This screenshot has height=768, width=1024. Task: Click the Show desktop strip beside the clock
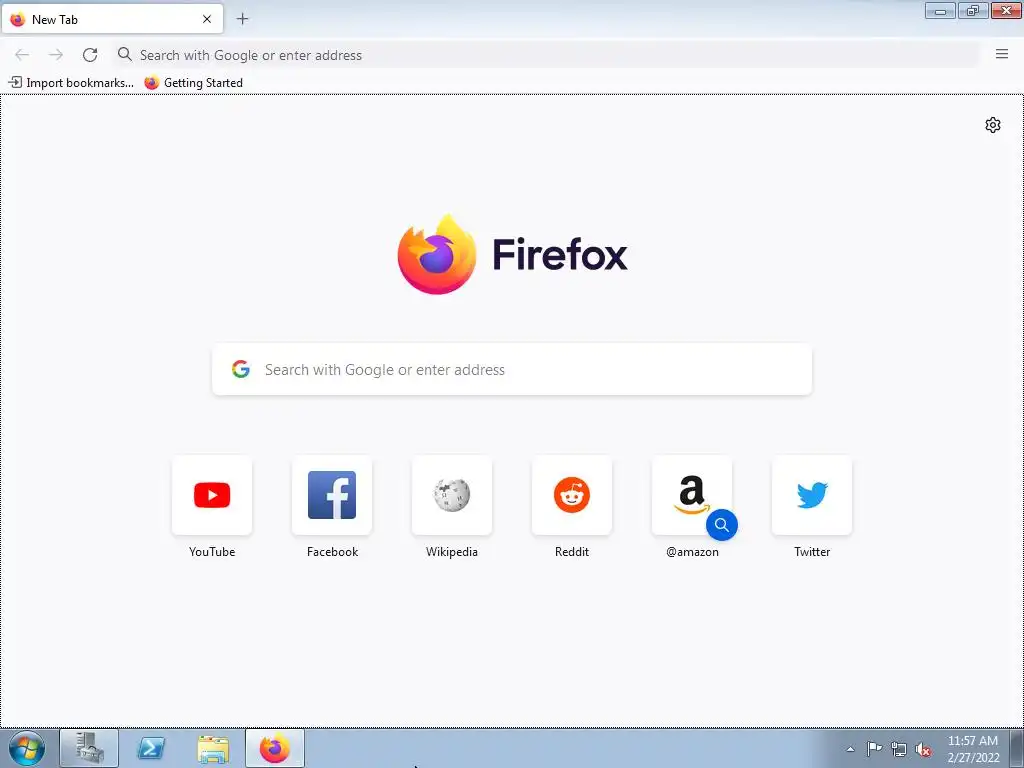pos(1017,748)
